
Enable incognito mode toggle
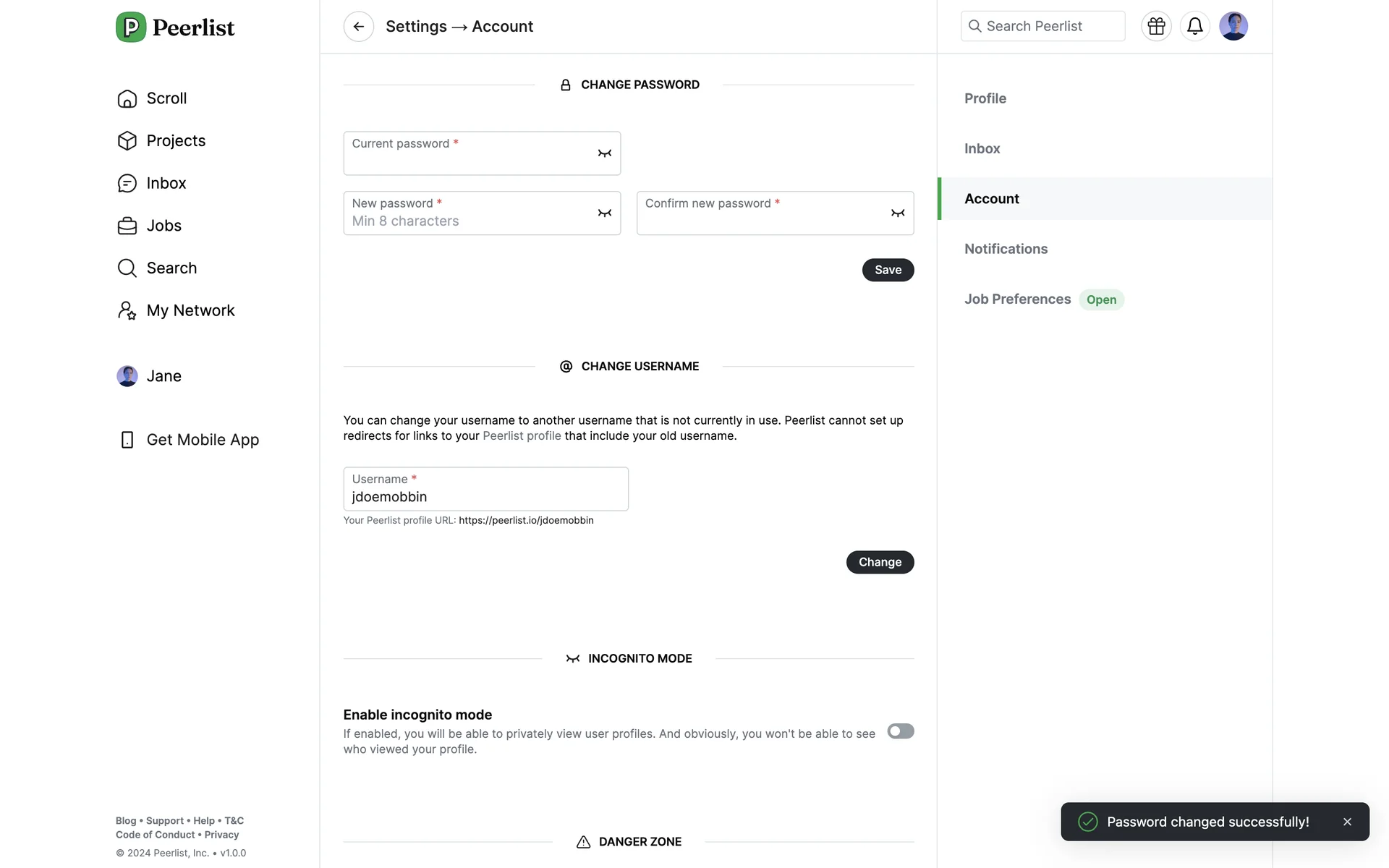tap(900, 731)
